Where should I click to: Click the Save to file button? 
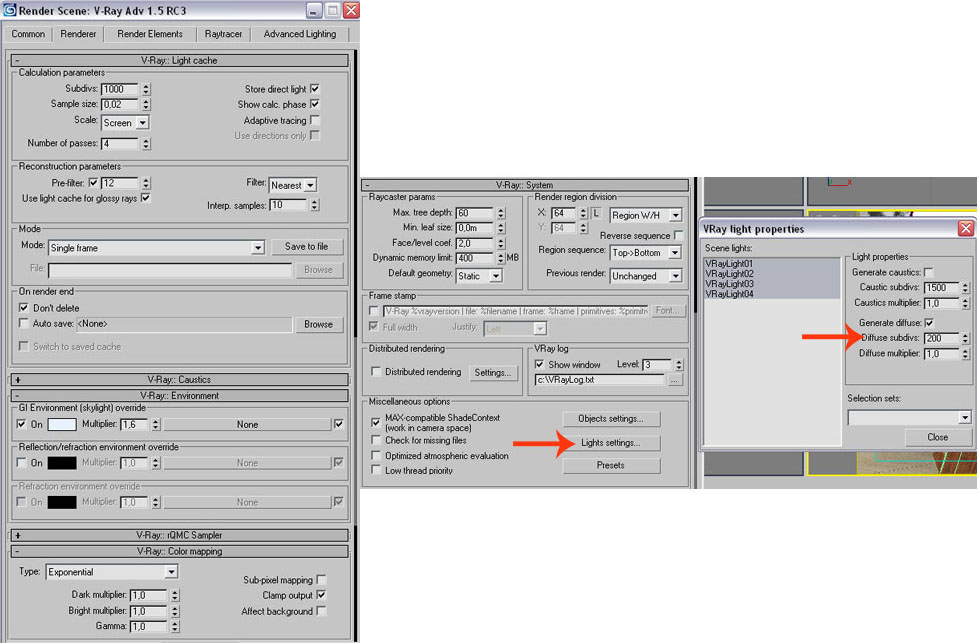pyautogui.click(x=307, y=247)
